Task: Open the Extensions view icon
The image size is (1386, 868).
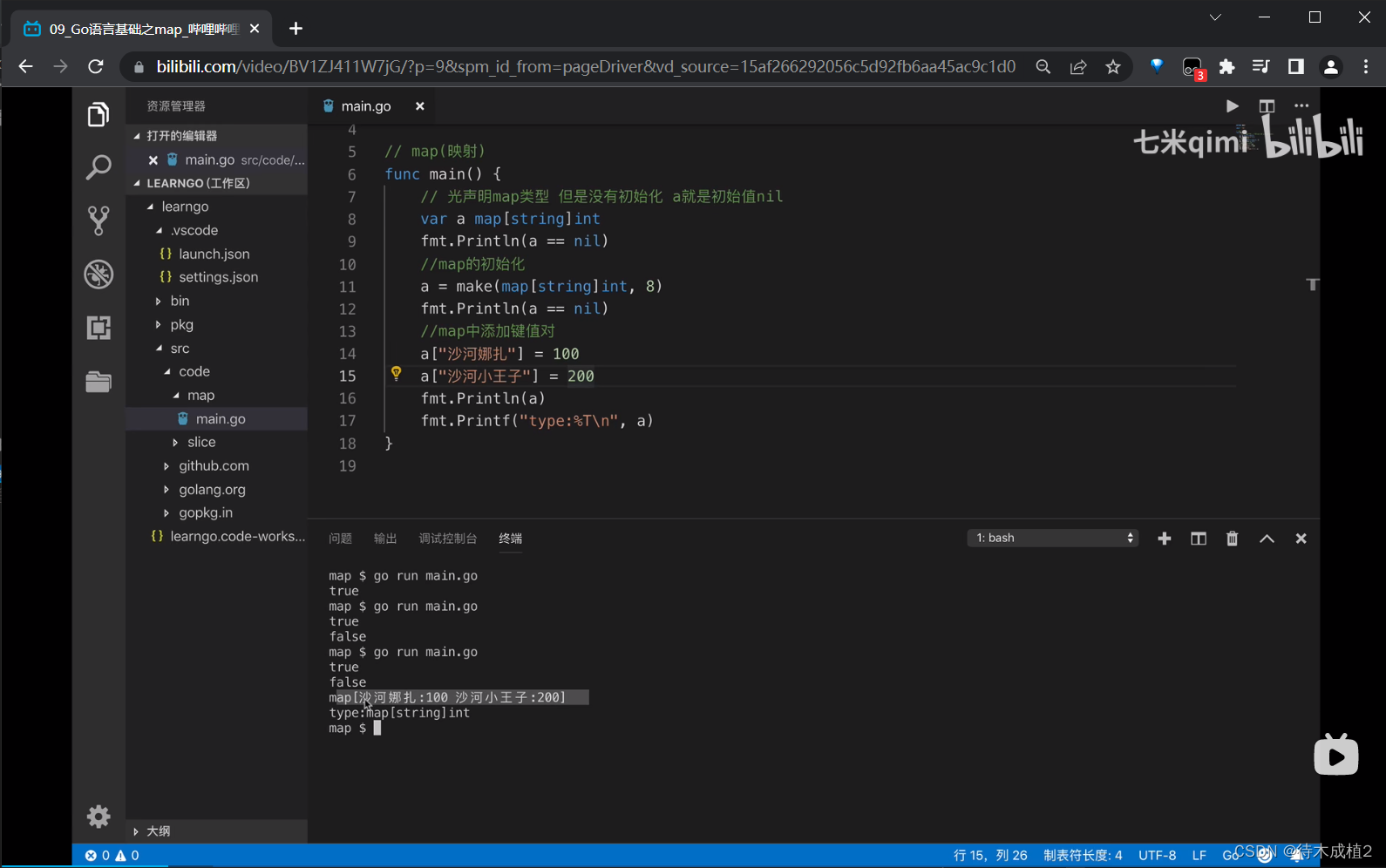Action: point(99,328)
